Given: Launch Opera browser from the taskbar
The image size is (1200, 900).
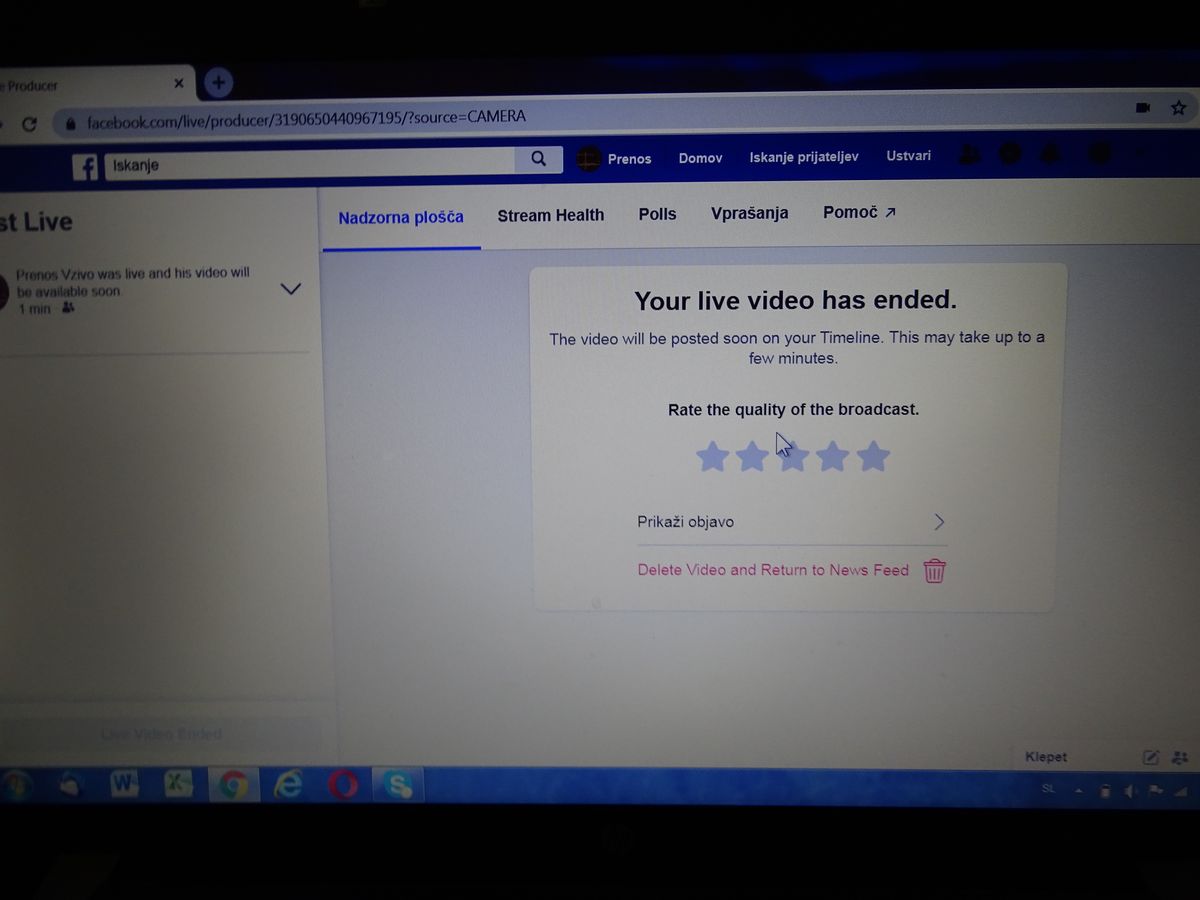Looking at the screenshot, I should click(x=343, y=786).
